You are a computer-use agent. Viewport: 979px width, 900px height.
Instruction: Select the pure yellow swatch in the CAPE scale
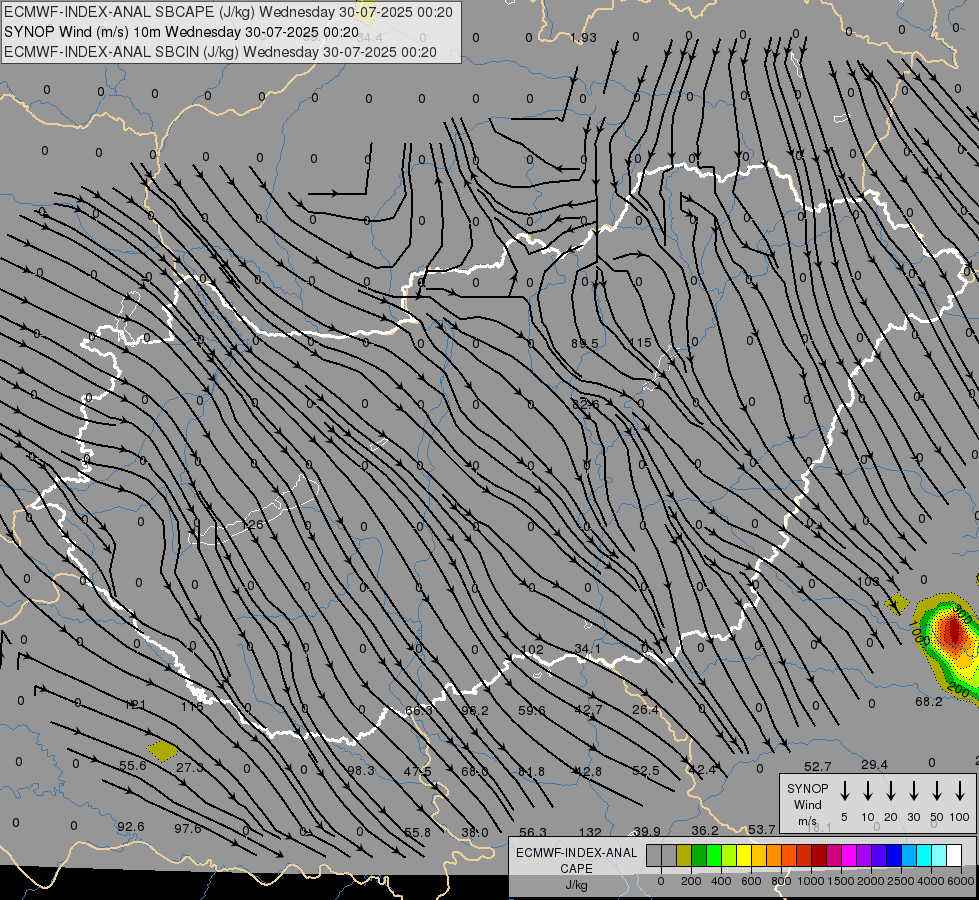744,856
